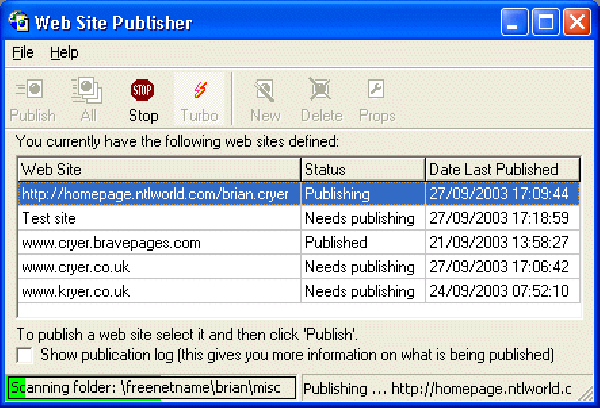Viewport: 600px width, 408px height.
Task: Click Needs publishing status for Test site
Action: coord(363,218)
